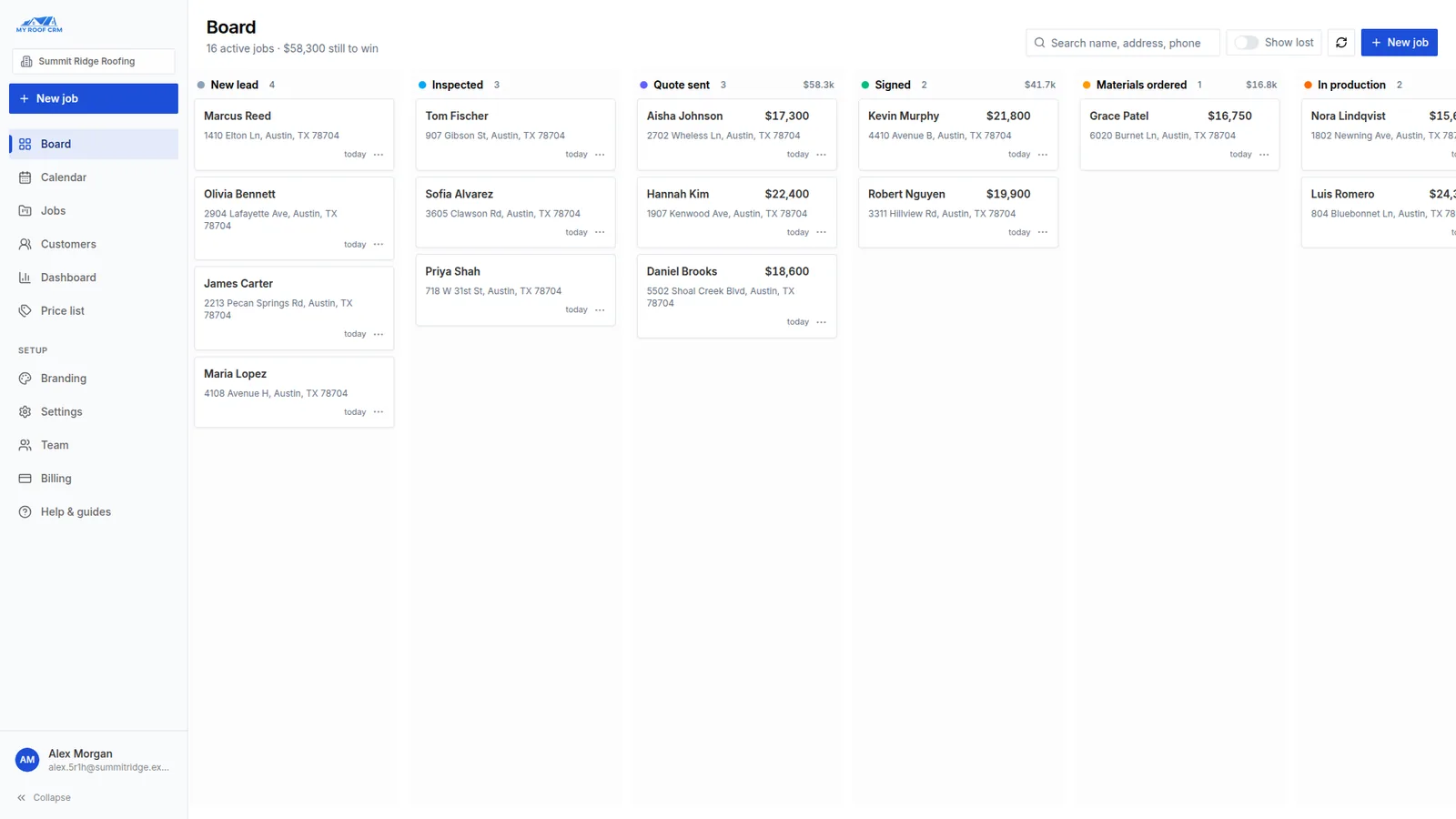The width and height of the screenshot is (1456, 819).
Task: Toggle the Show lost switch
Action: tap(1246, 43)
